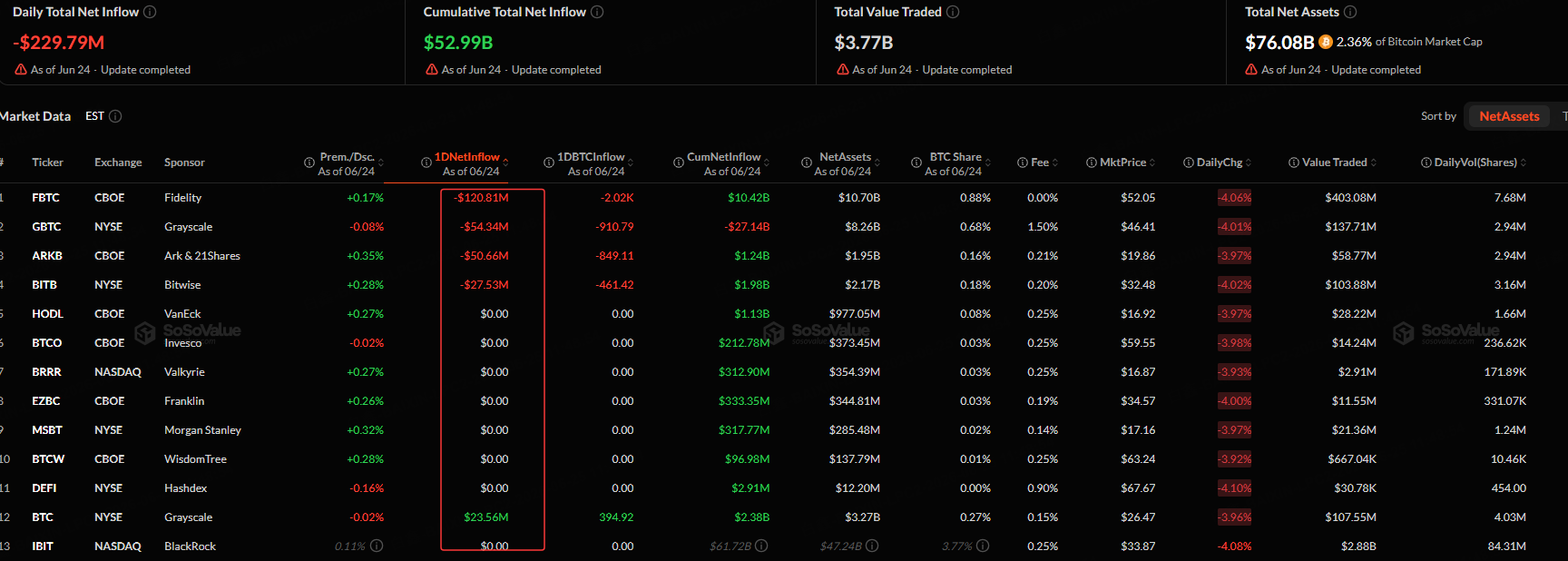1568x561 pixels.
Task: Sort table by DailyChg column
Action: [1249, 162]
